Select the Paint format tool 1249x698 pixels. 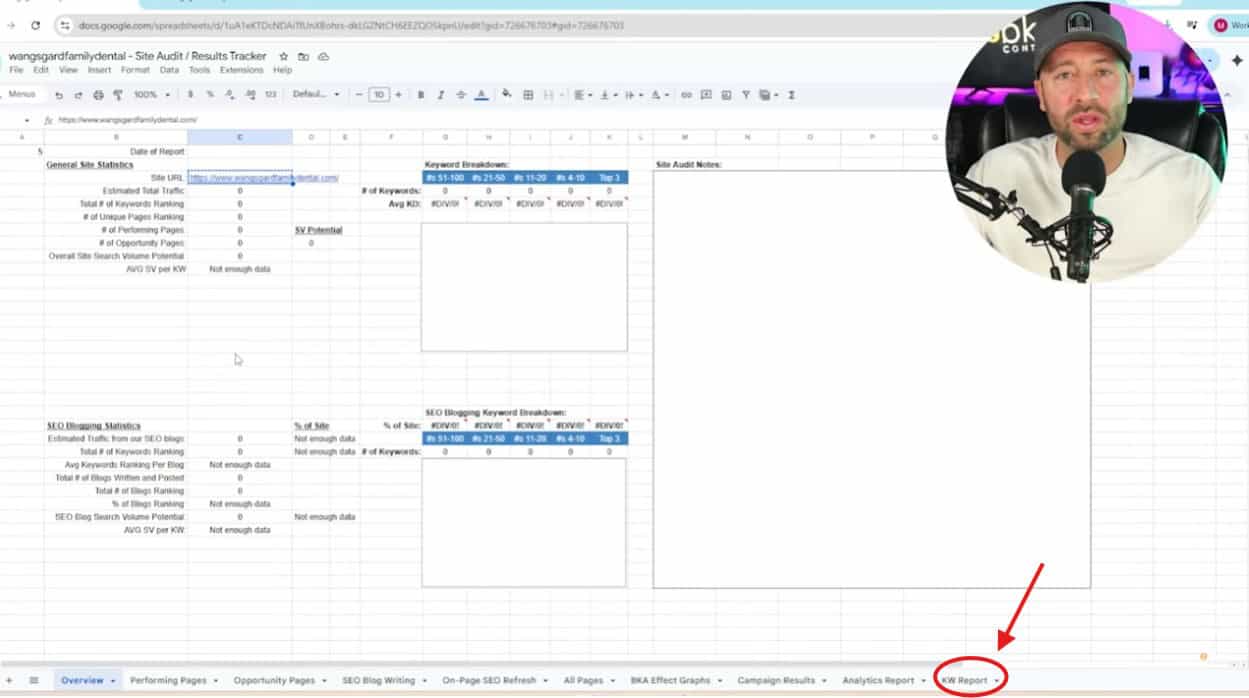pyautogui.click(x=117, y=94)
